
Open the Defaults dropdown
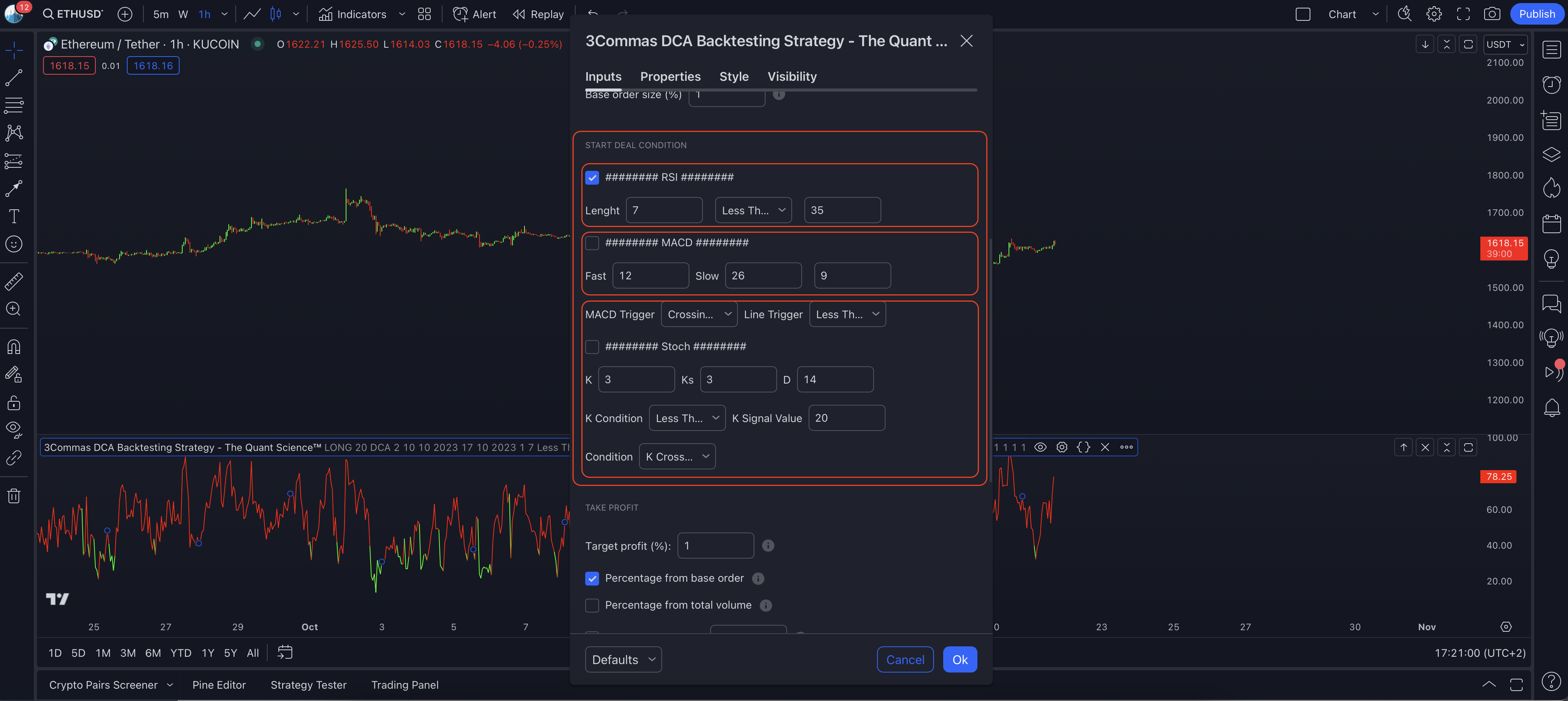(623, 659)
